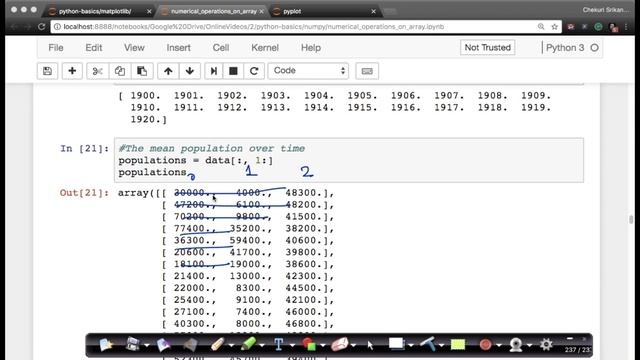Click the wiper clear annotations tool
Screen dimensions: 640x360
427,344
